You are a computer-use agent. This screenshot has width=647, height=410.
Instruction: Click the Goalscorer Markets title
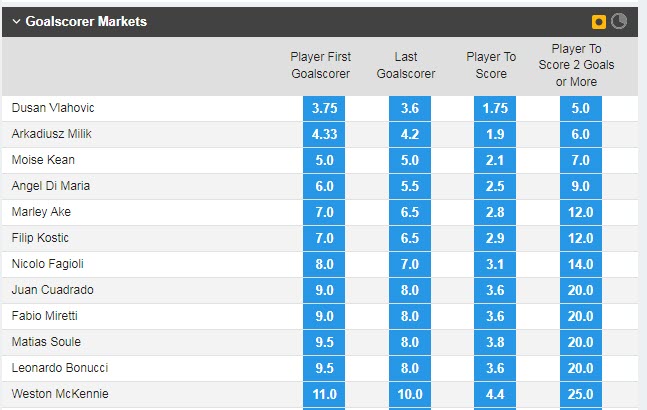pos(89,22)
